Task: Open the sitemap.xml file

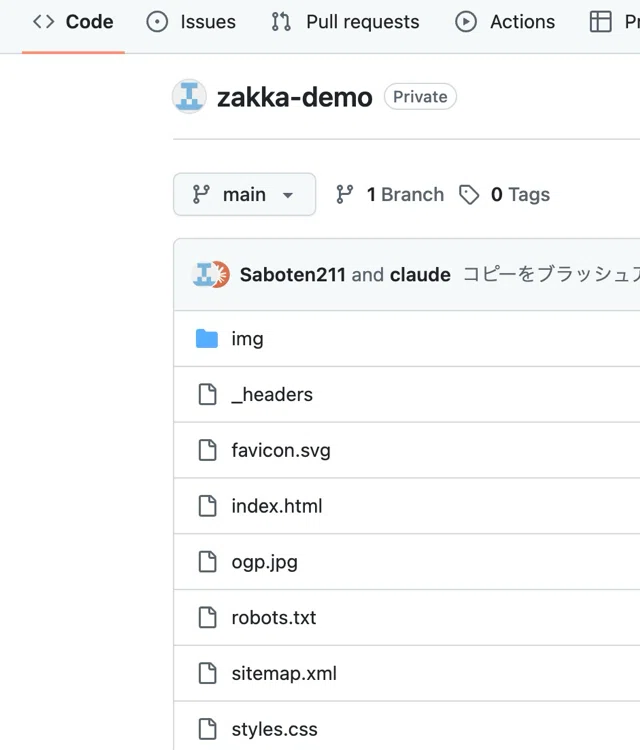Action: pos(284,673)
